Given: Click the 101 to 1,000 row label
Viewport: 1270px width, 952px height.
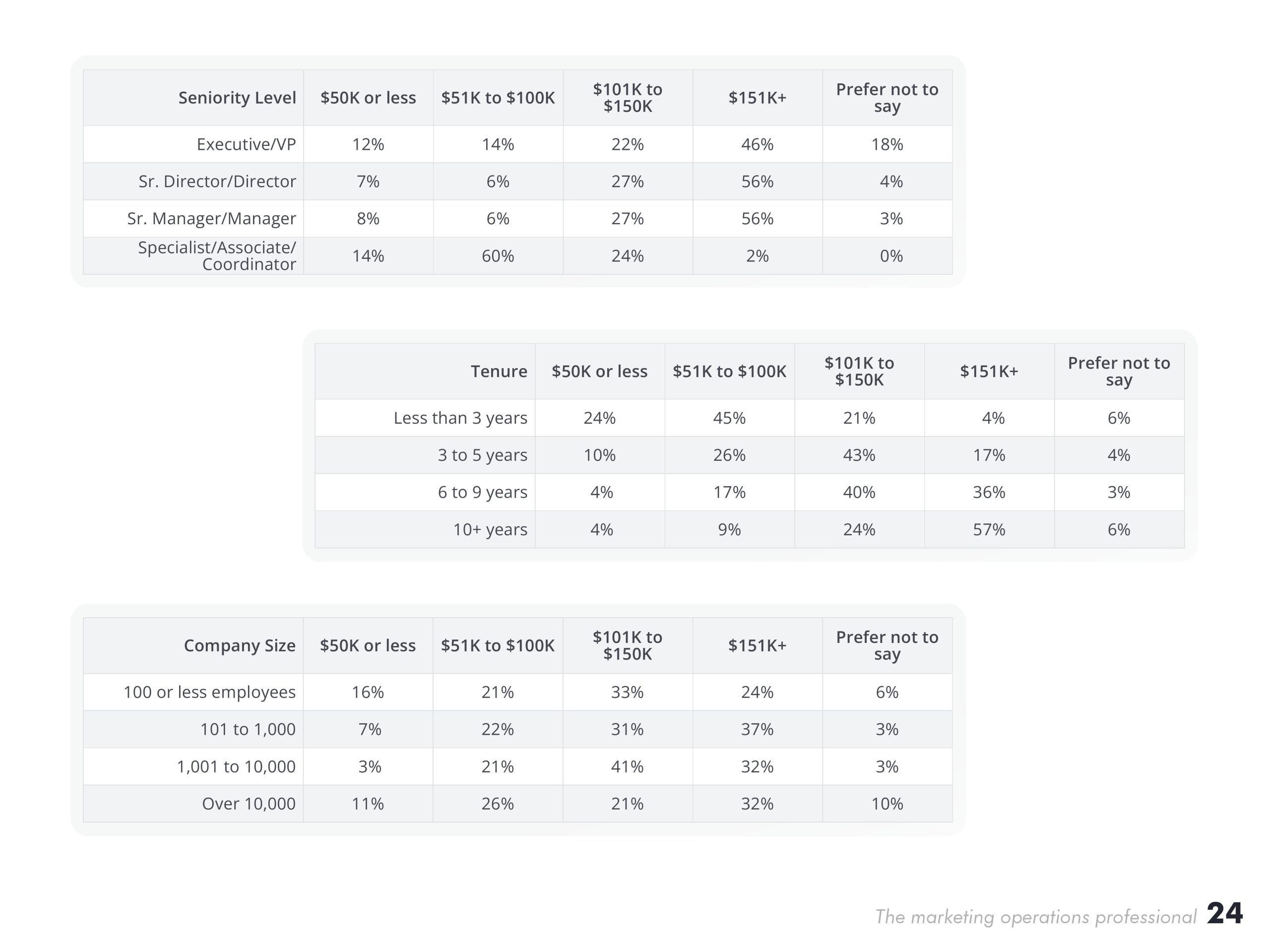Looking at the screenshot, I should 248,729.
